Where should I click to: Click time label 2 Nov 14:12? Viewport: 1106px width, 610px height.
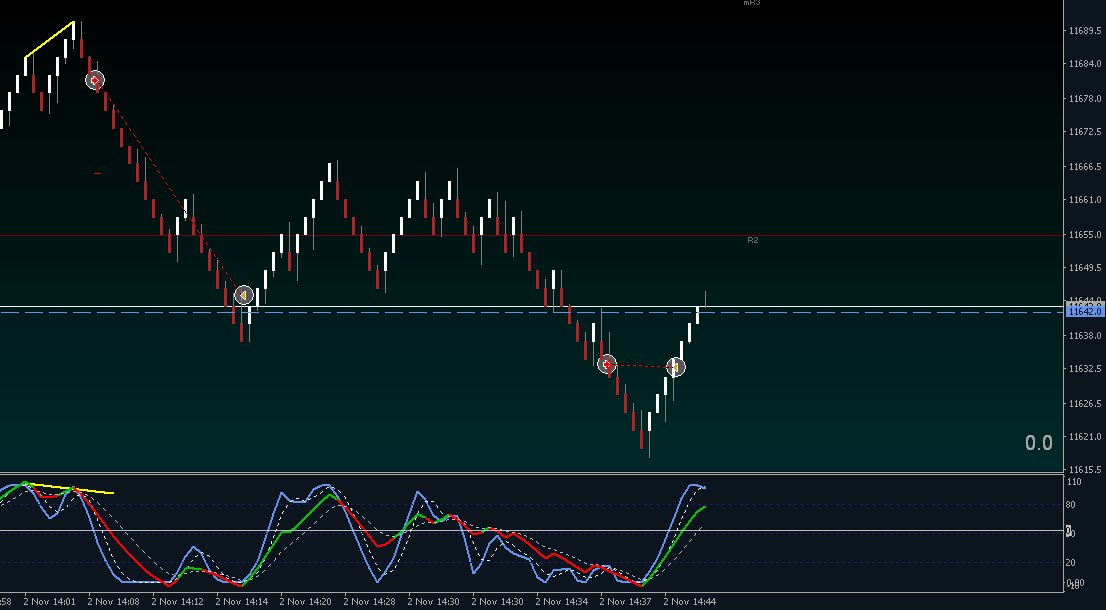178,602
